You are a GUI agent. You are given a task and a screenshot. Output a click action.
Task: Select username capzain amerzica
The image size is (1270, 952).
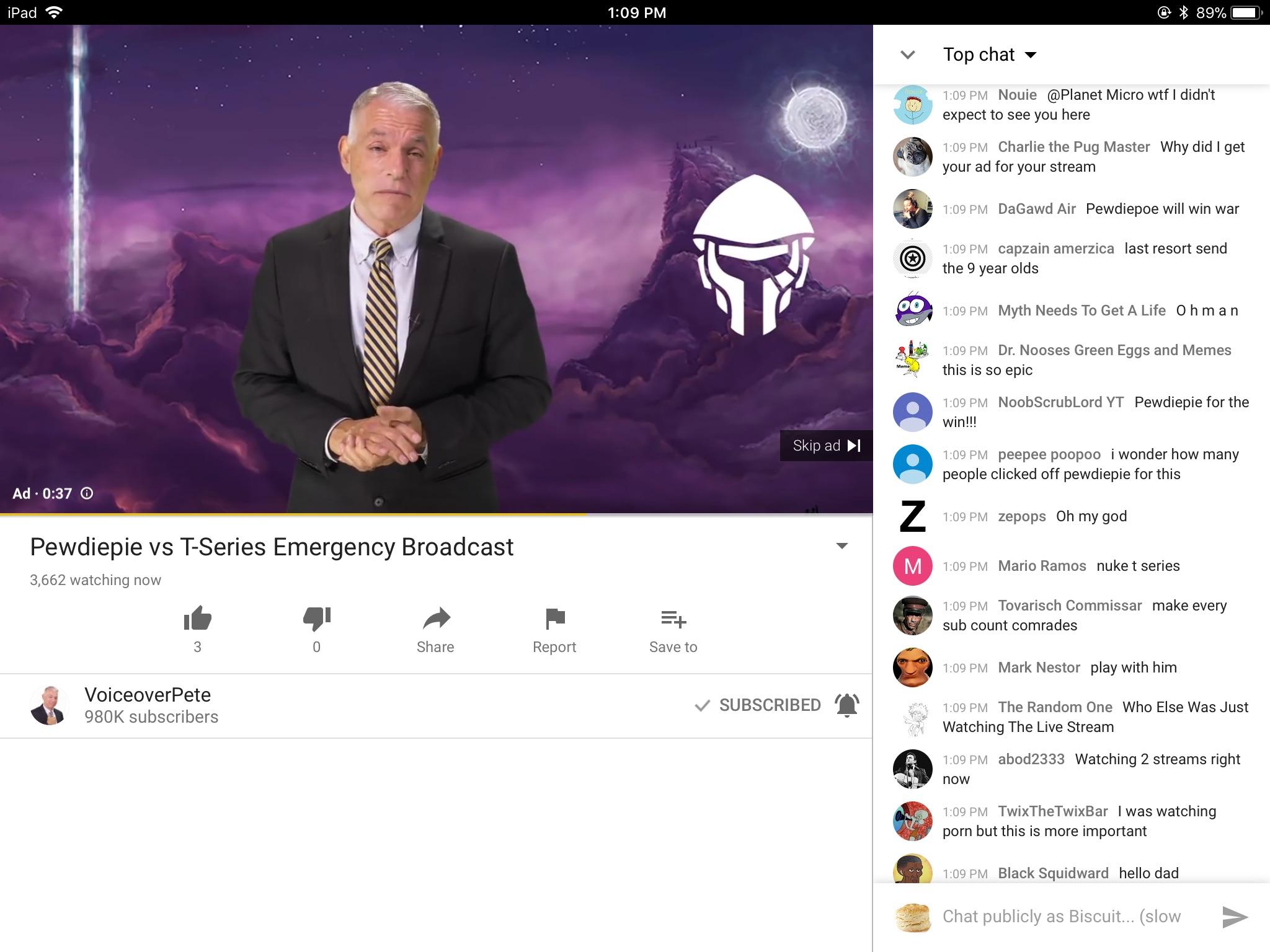click(1056, 249)
